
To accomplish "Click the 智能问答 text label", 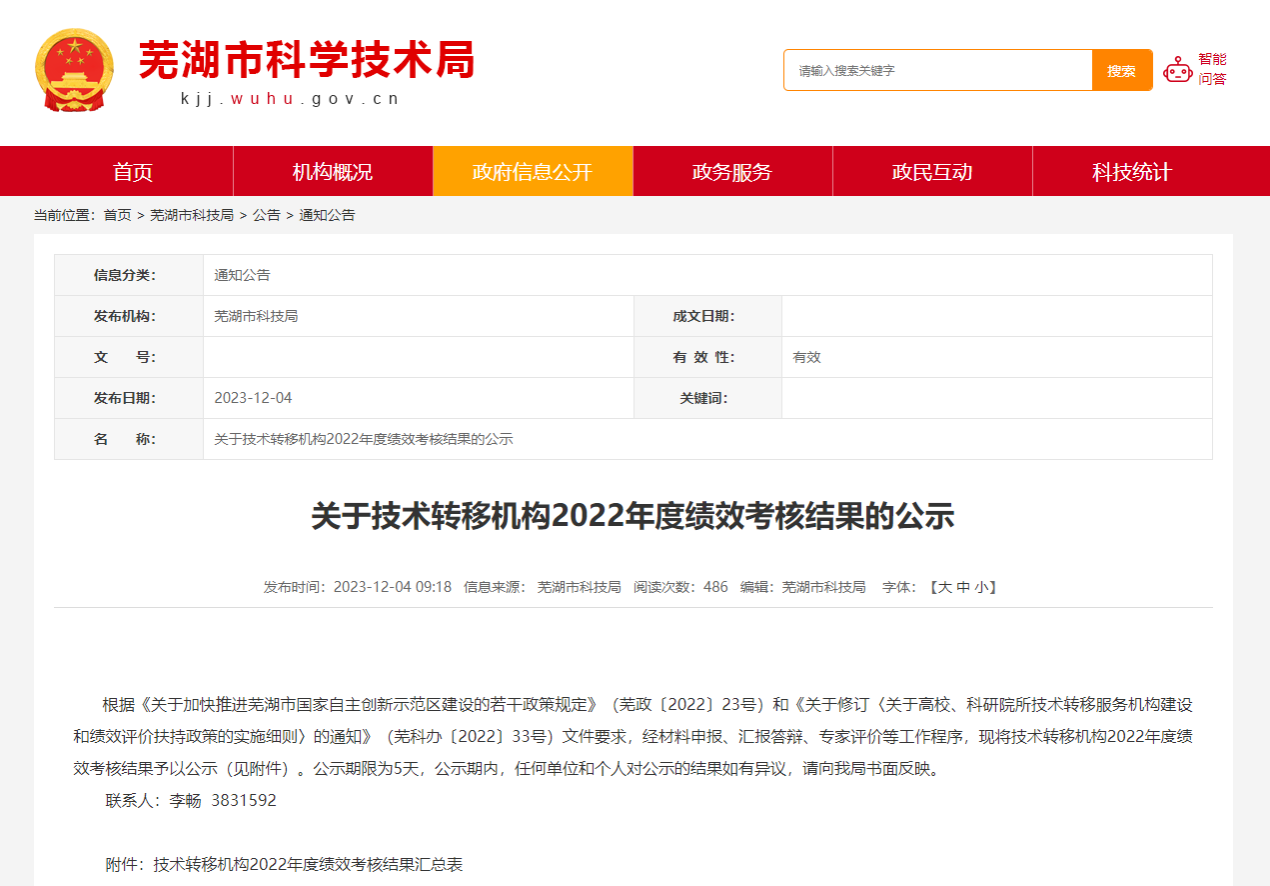I will coord(1212,69).
